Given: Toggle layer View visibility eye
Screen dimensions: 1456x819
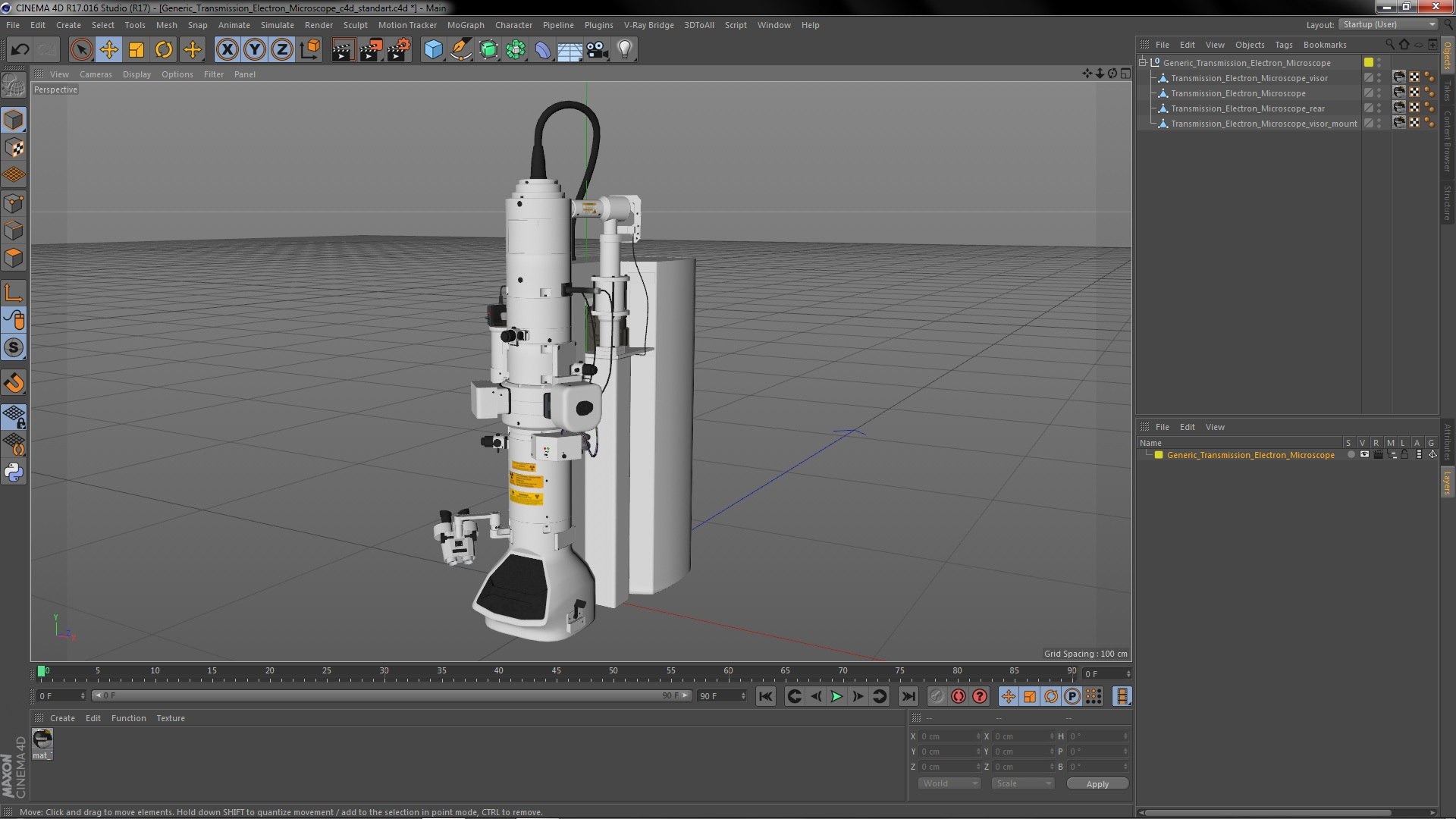Looking at the screenshot, I should point(1364,455).
